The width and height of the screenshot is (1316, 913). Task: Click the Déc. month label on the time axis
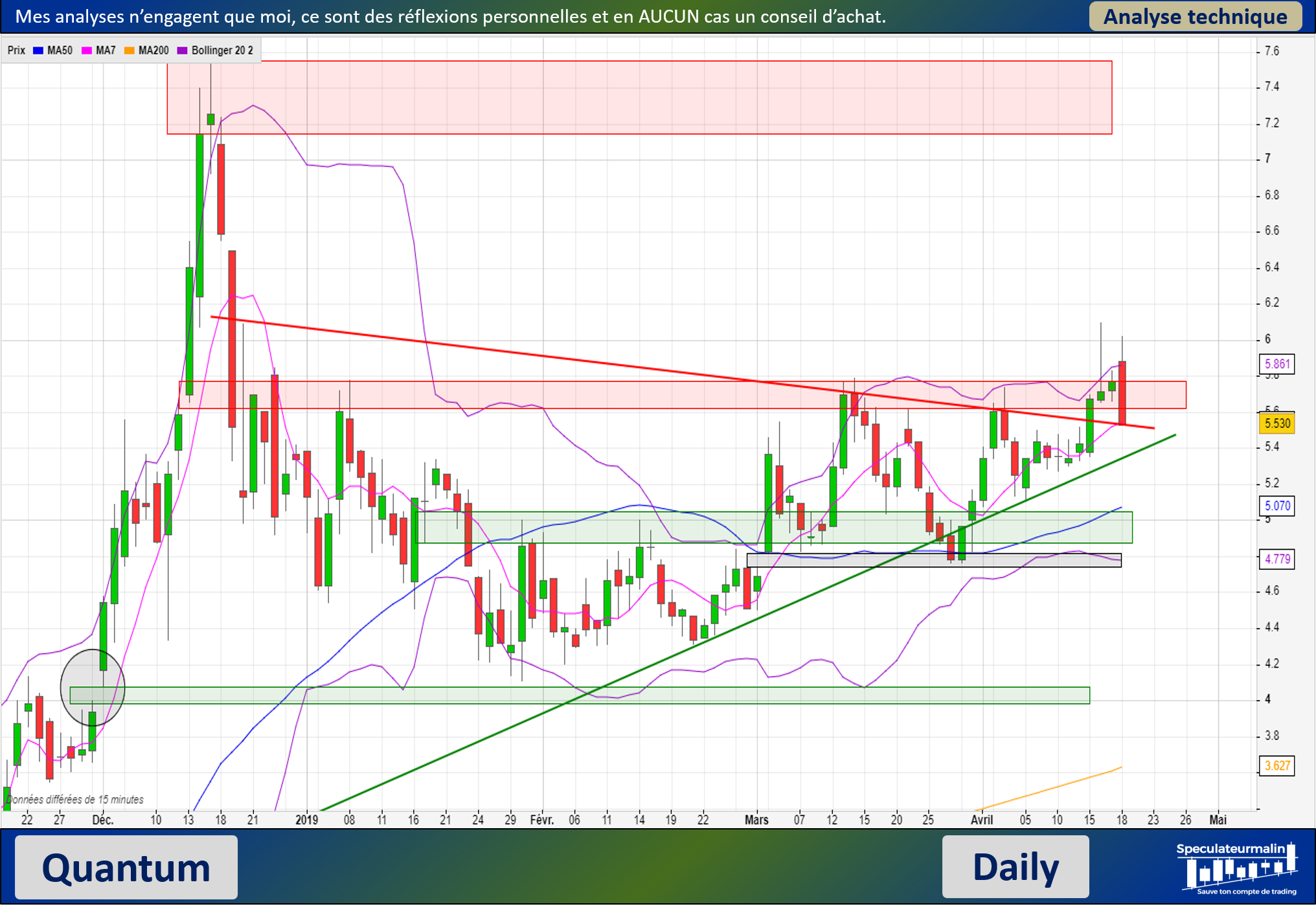tap(103, 820)
